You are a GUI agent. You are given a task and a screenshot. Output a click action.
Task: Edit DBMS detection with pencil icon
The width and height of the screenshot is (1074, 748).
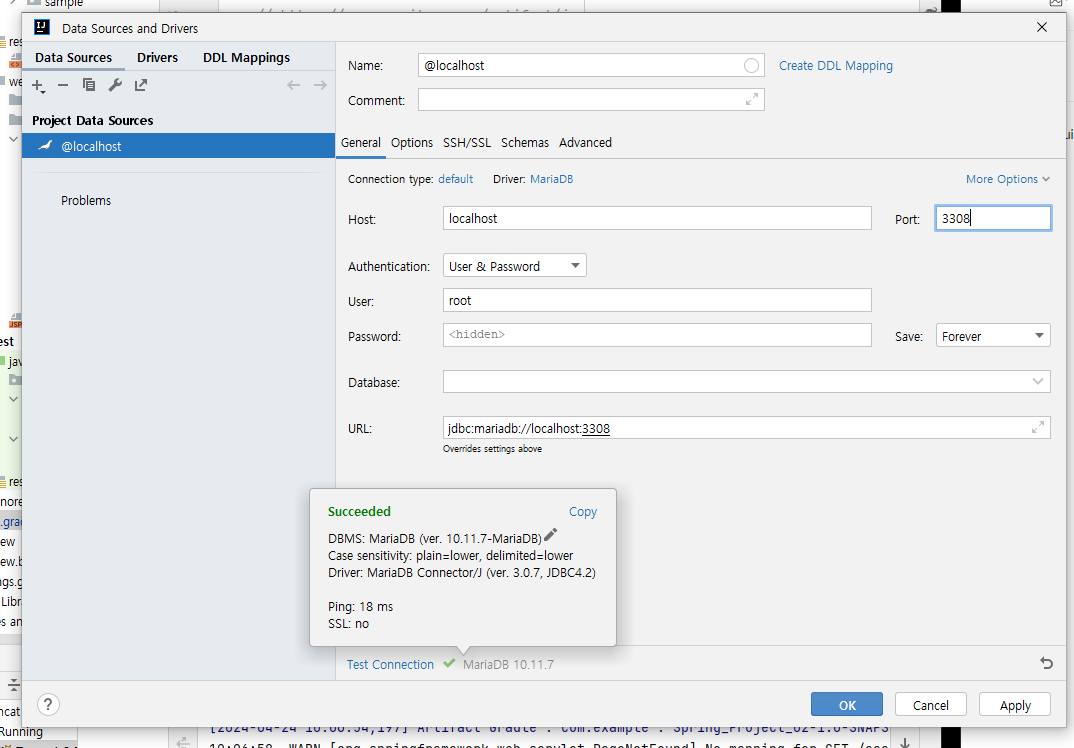tap(551, 534)
